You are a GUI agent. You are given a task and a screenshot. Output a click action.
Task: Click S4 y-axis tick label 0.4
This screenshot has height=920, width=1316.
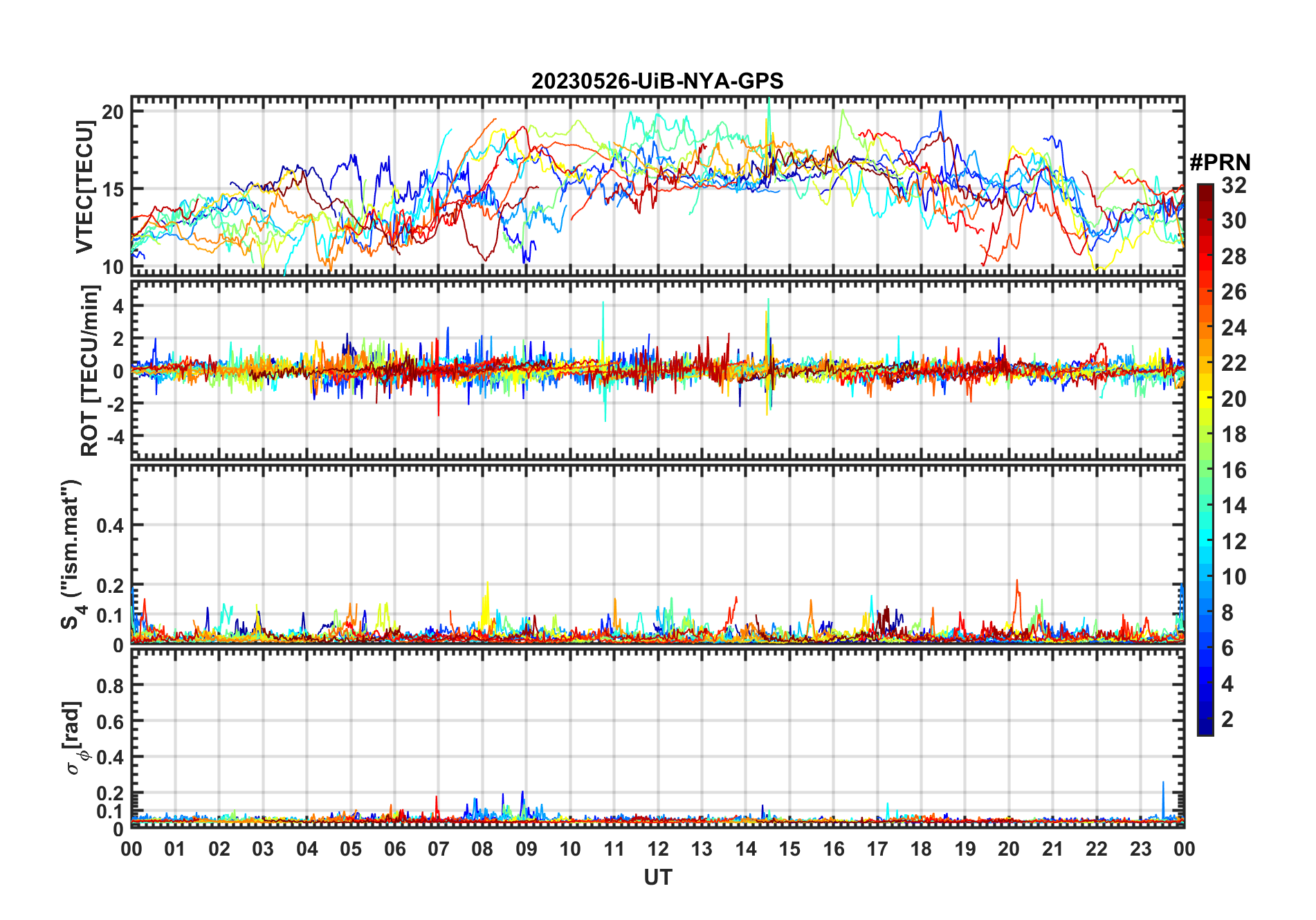(x=111, y=525)
